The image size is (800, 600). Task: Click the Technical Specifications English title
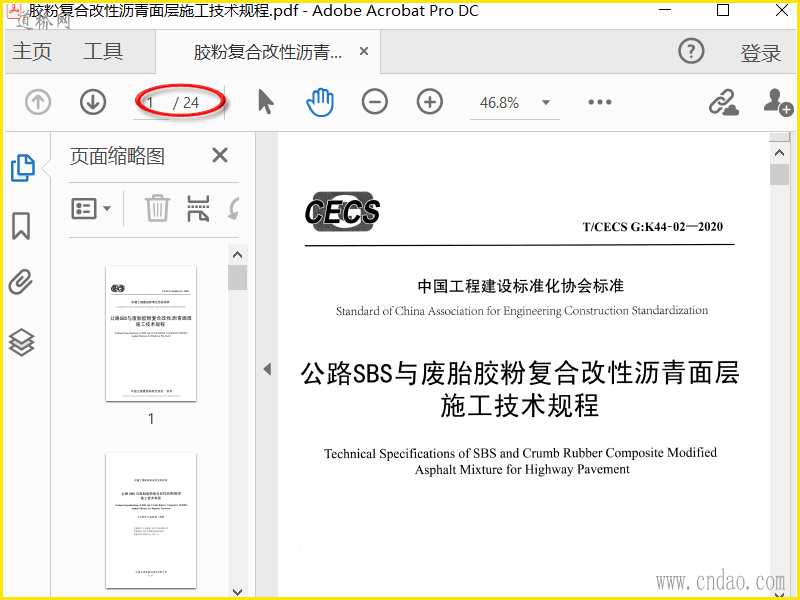pyautogui.click(x=520, y=461)
